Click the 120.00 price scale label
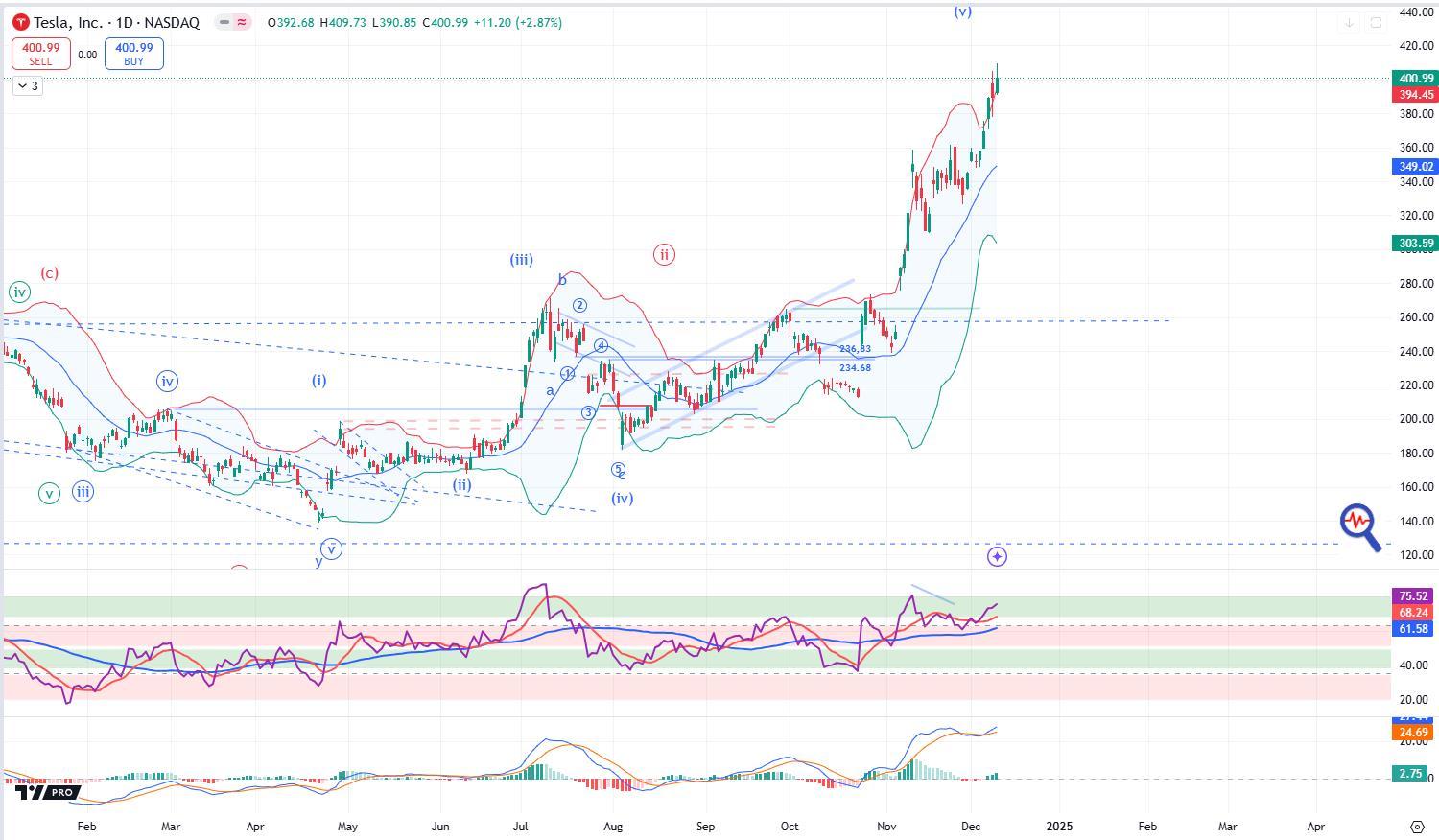 pos(1416,555)
